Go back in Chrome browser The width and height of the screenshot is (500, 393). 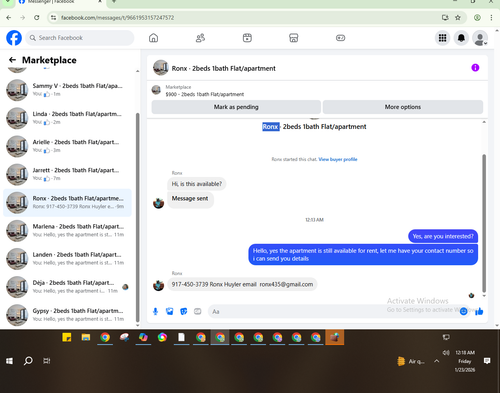pyautogui.click(x=9, y=18)
